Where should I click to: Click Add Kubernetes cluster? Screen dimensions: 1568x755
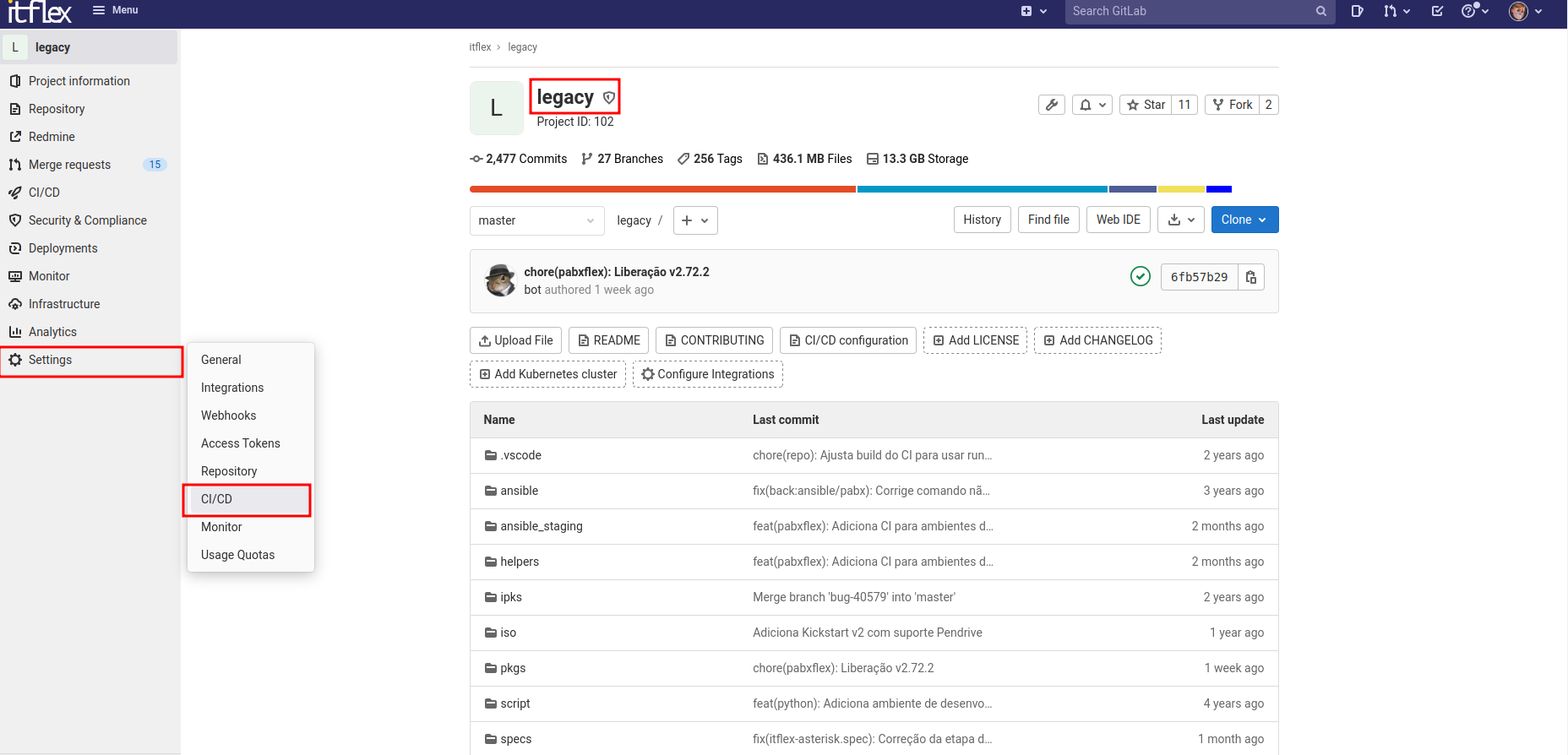547,374
